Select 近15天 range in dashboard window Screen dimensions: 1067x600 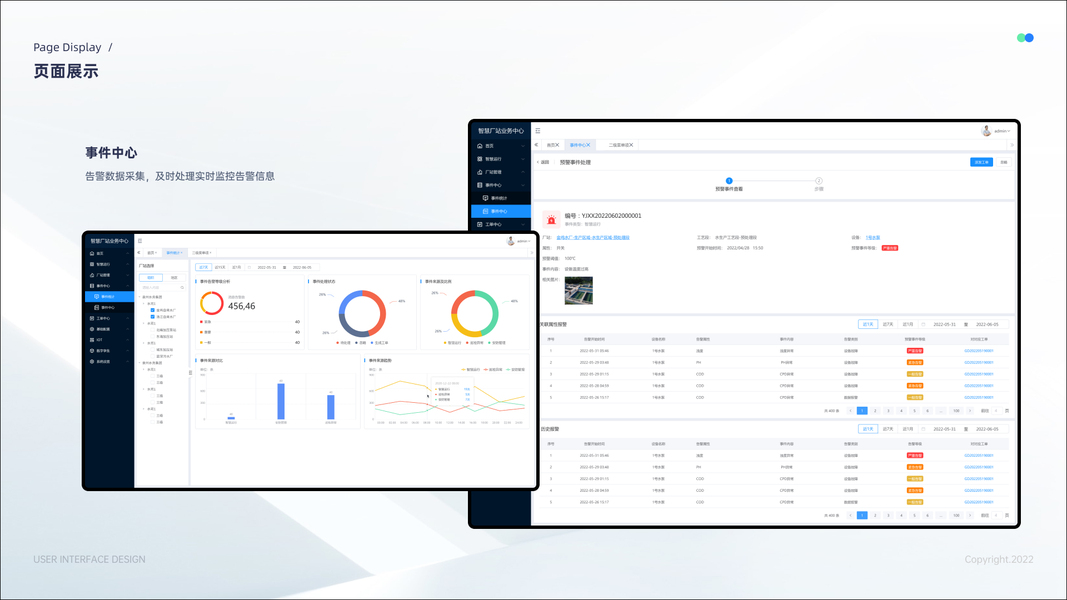[220, 267]
